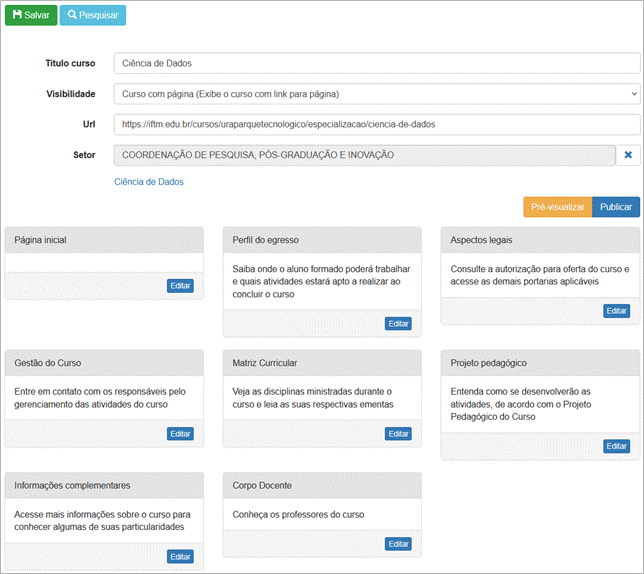644x574 pixels.
Task: Edit the Gestão do Curso section
Action: pyautogui.click(x=180, y=434)
